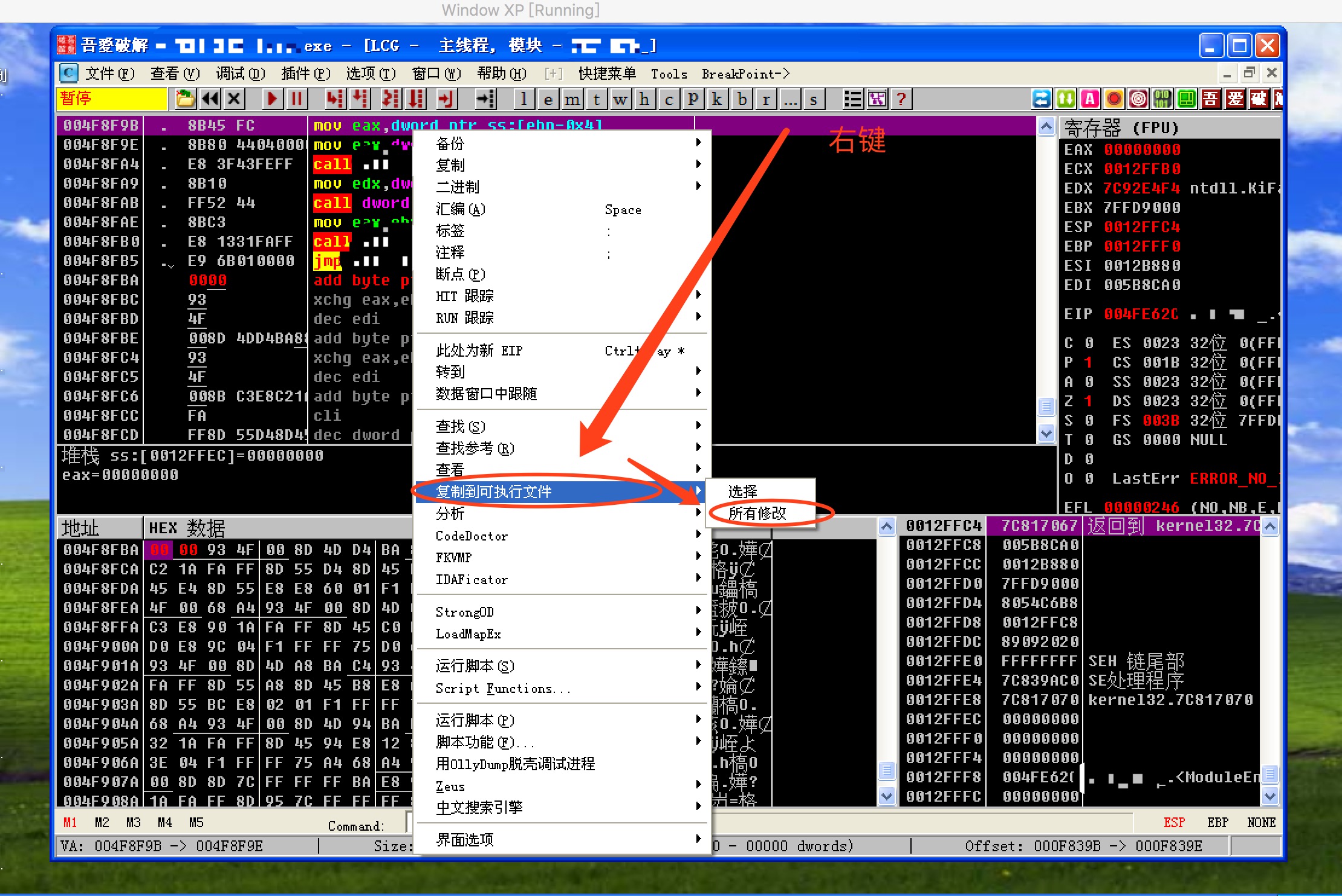
Task: Expand 备份 context submenu
Action: (x=562, y=143)
